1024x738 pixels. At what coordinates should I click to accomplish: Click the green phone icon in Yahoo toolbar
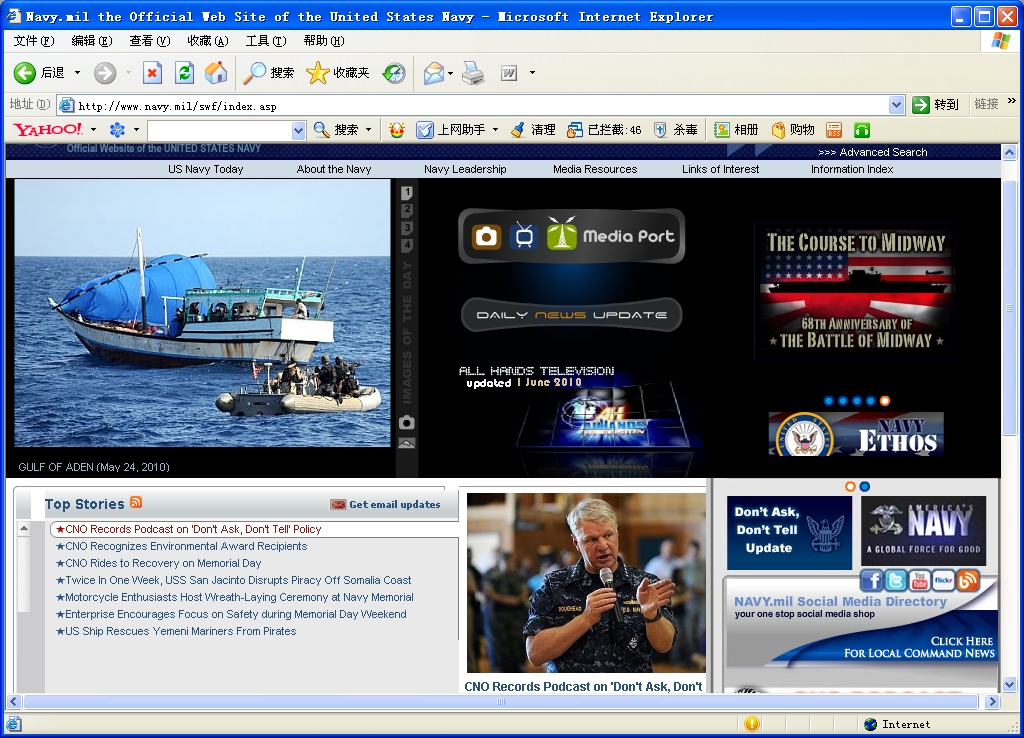tap(862, 130)
